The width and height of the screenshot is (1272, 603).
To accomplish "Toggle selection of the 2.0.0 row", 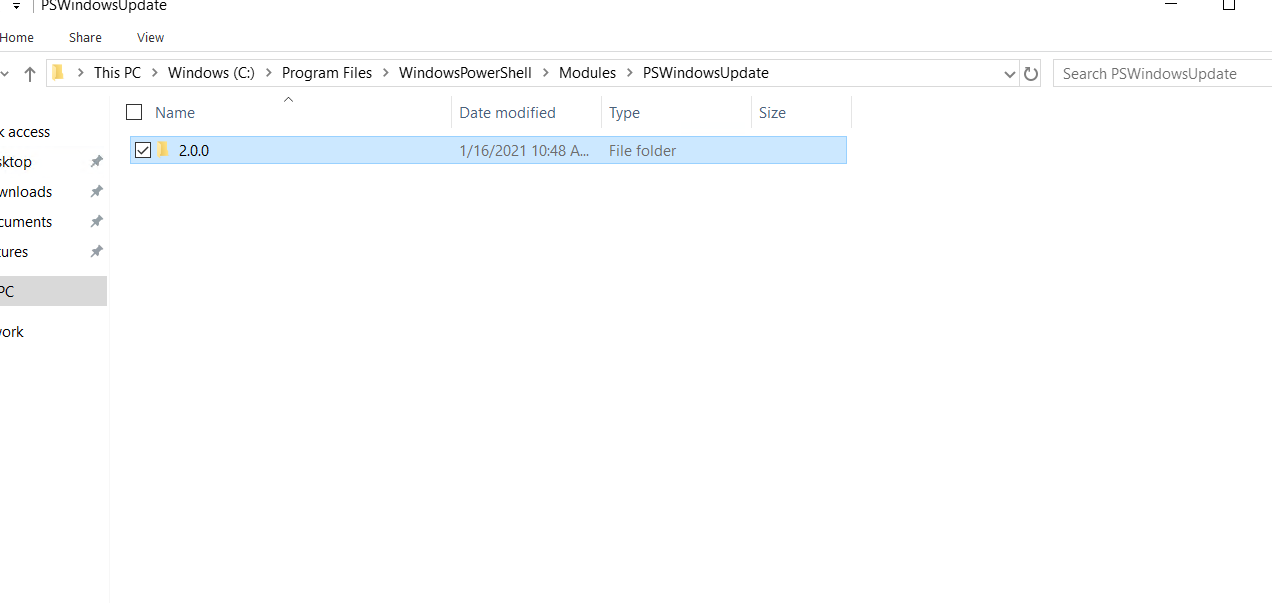I will pos(142,149).
